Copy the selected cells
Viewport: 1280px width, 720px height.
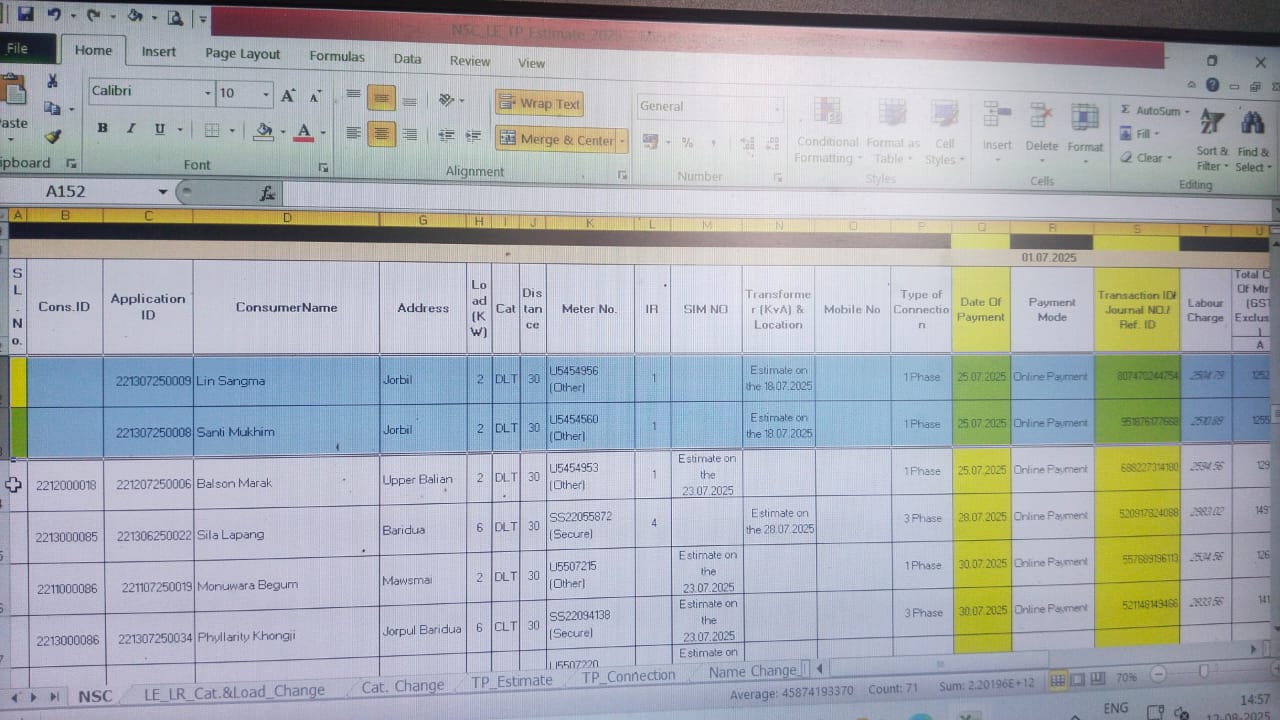(51, 108)
